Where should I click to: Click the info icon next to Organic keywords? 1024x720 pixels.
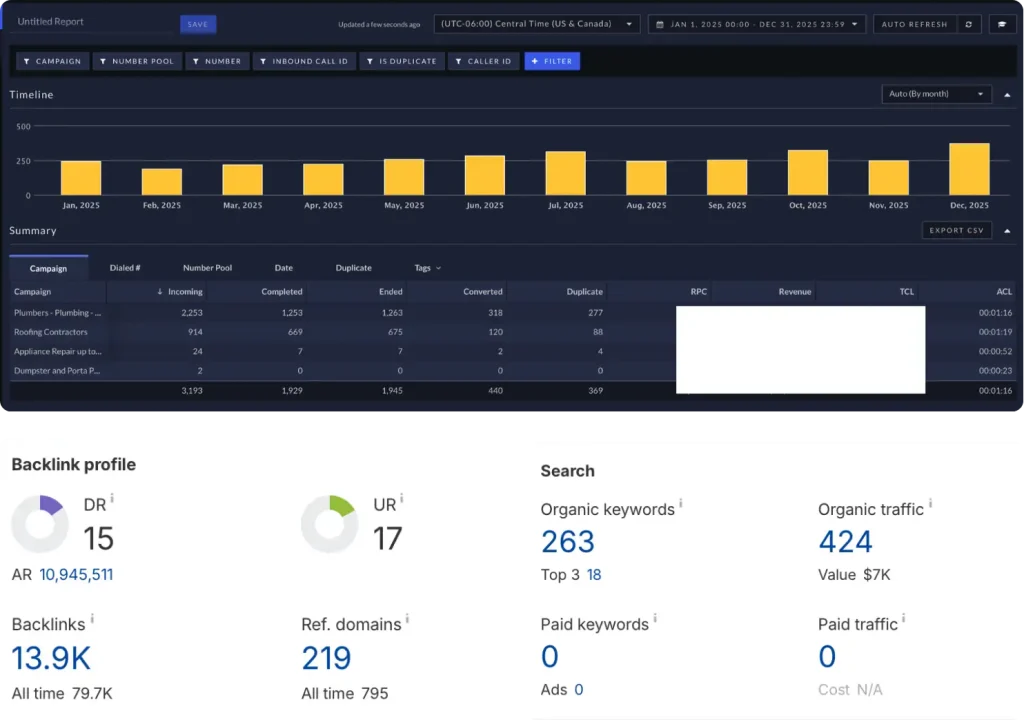coord(681,505)
